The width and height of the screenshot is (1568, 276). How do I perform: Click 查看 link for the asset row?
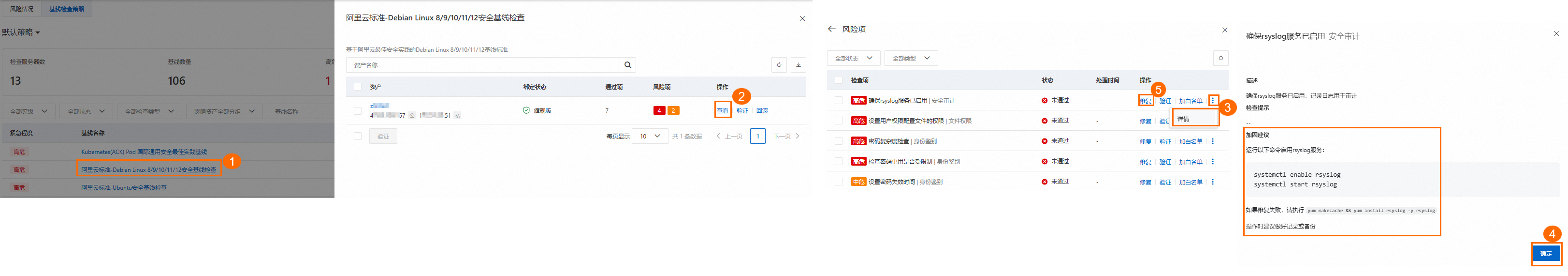pyautogui.click(x=723, y=111)
